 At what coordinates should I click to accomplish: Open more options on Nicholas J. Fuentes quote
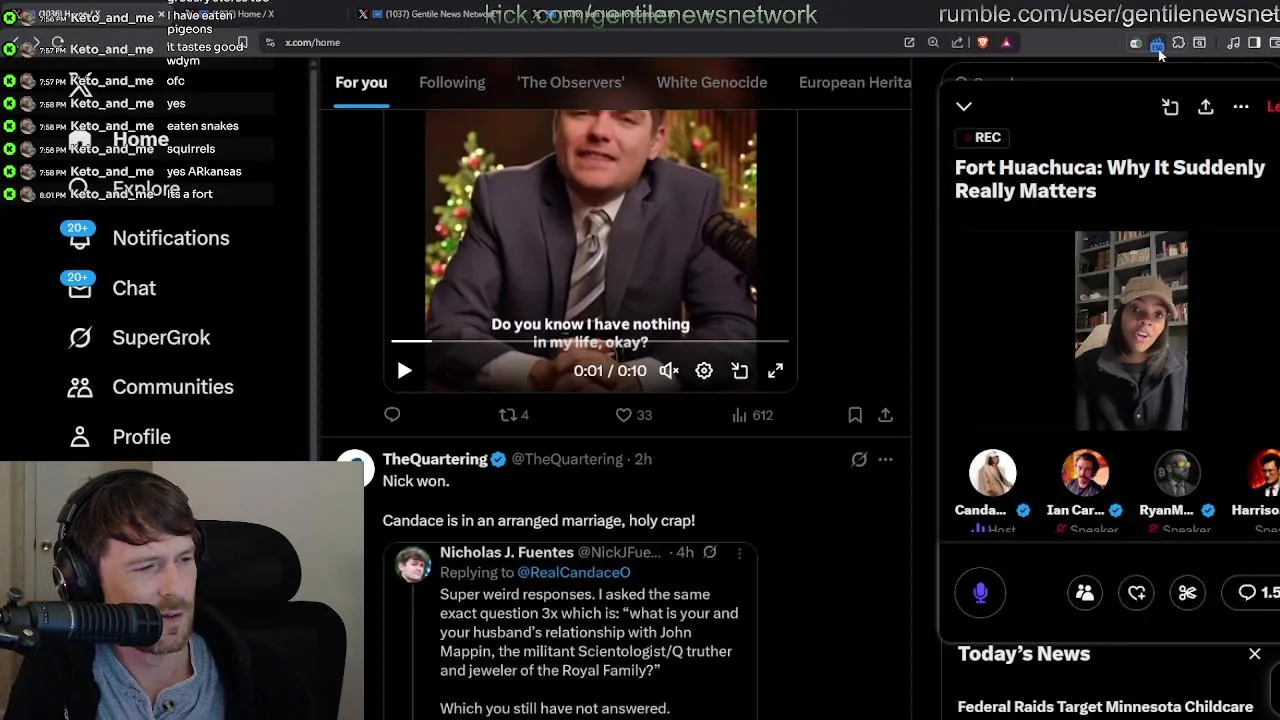click(x=740, y=552)
